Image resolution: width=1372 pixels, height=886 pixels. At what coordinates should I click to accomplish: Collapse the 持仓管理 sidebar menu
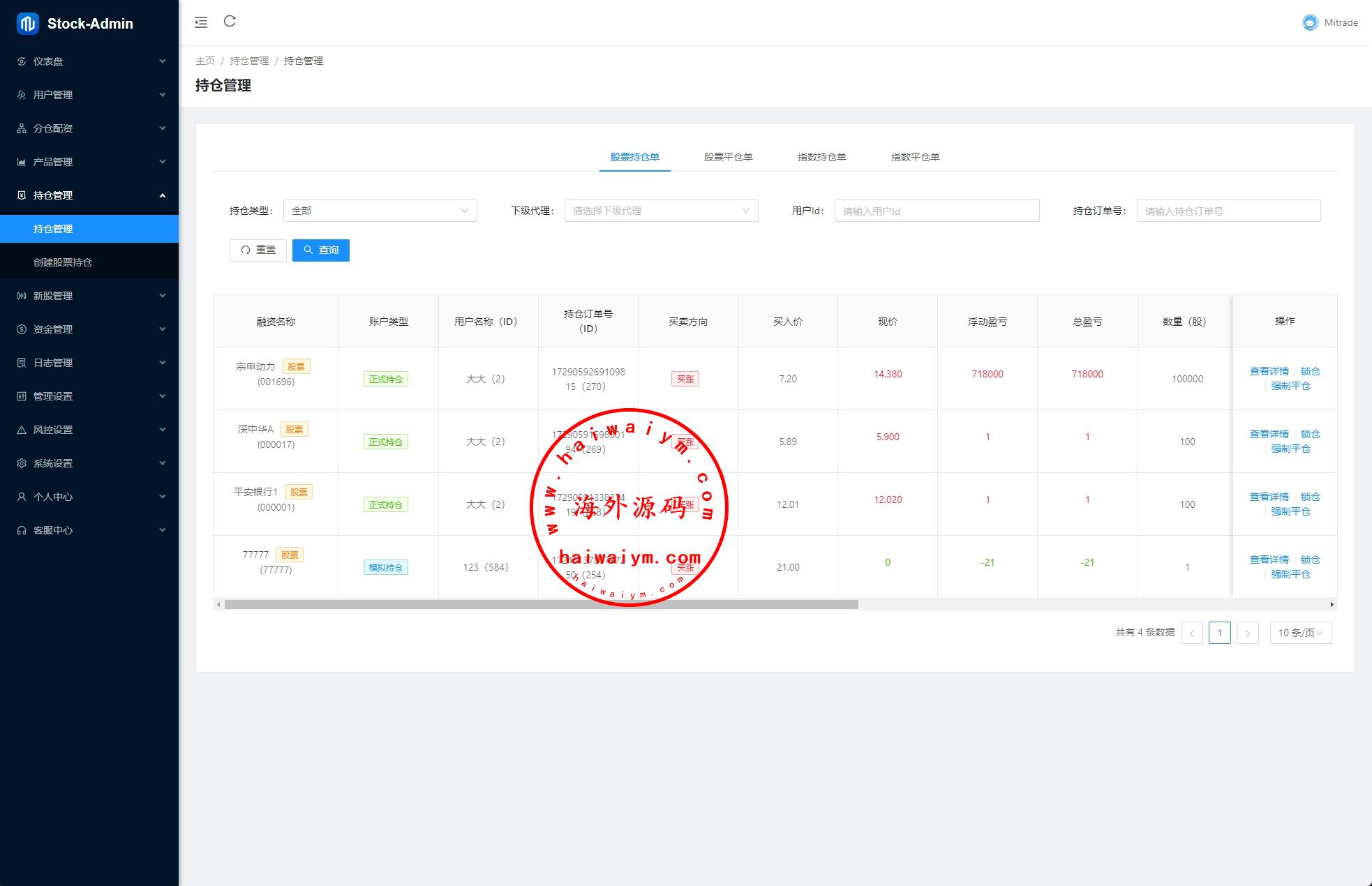89,195
